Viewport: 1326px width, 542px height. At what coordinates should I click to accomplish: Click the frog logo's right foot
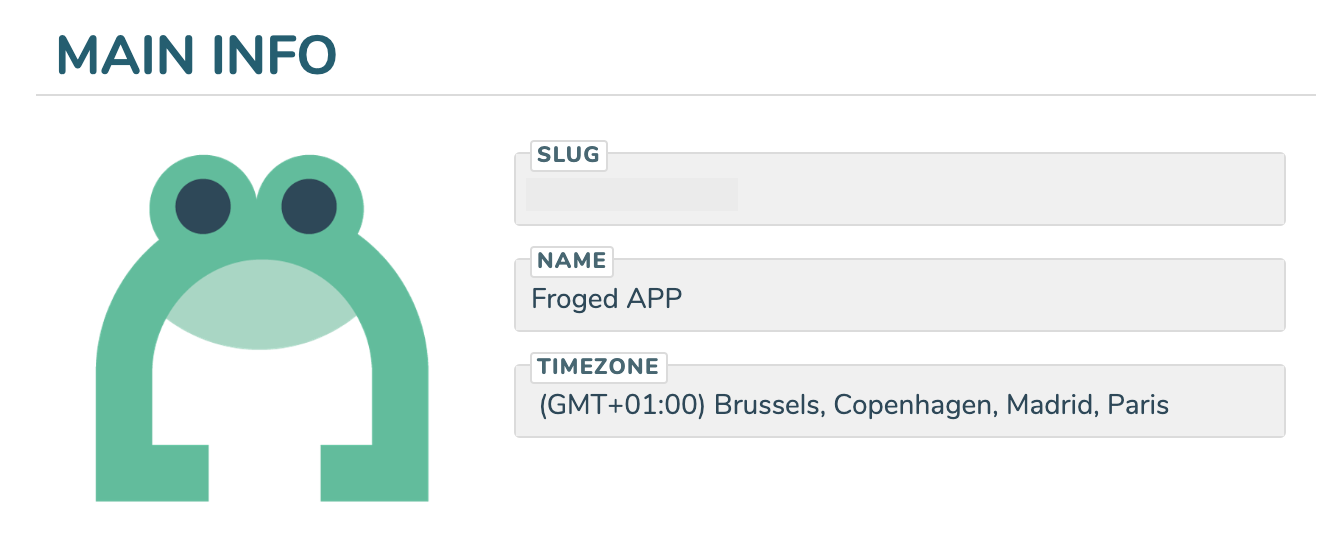click(374, 473)
